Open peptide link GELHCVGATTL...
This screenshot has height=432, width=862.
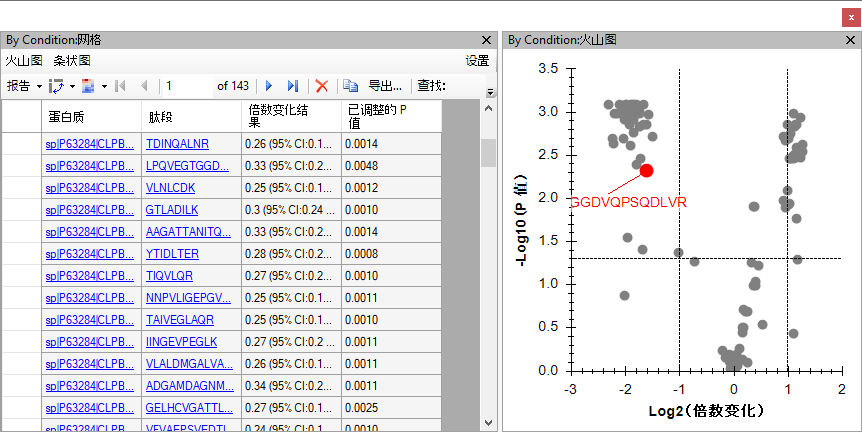click(189, 408)
